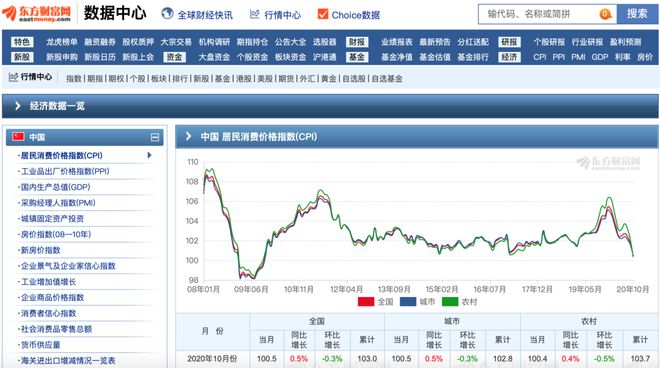Click the Eastmoney logo at top left
This screenshot has height=368, width=660.
pos(37,13)
